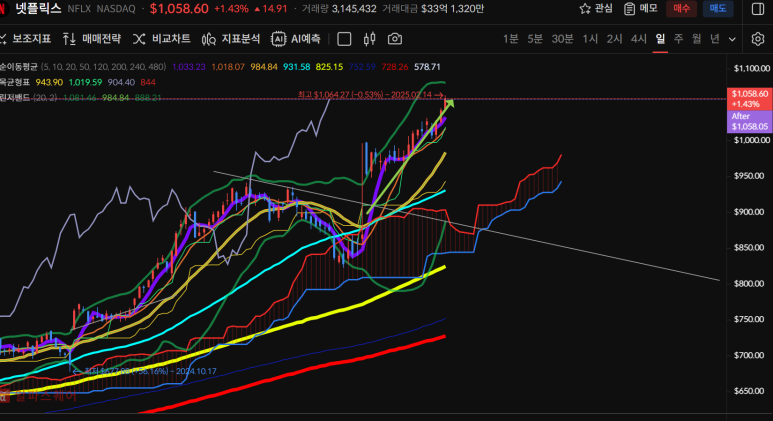Click the Ichimoku indicator label
The width and height of the screenshot is (773, 421).
[15, 82]
